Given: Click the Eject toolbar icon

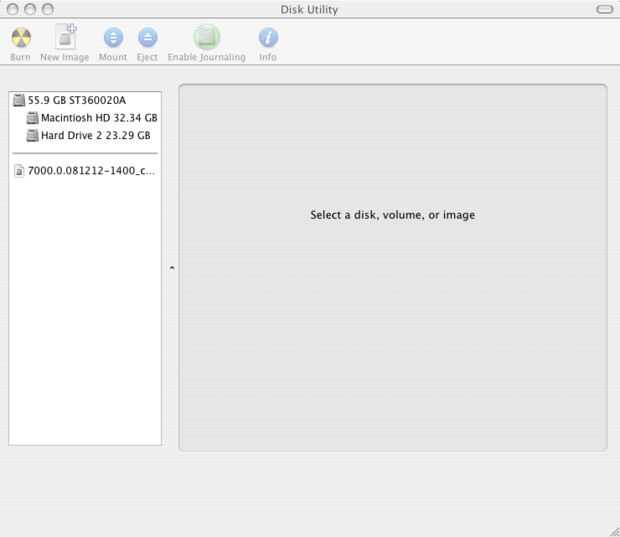Looking at the screenshot, I should click(x=147, y=38).
